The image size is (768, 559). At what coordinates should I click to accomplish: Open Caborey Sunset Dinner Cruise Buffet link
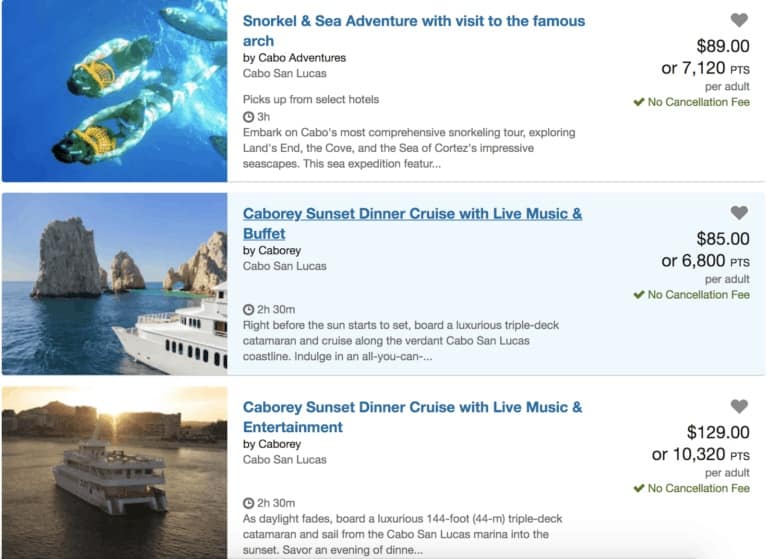pos(412,223)
